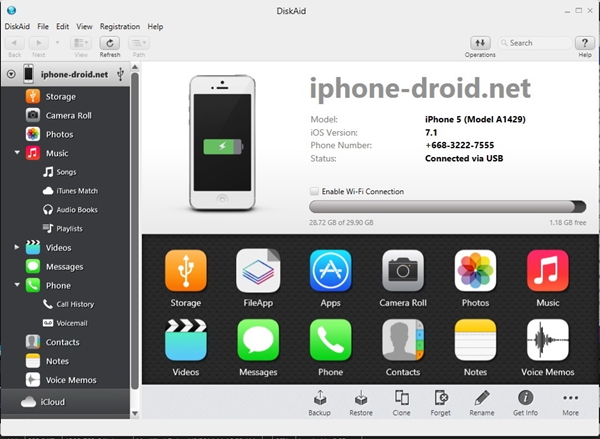Collapse the Music tree node
The height and width of the screenshot is (439, 600).
coord(17,152)
